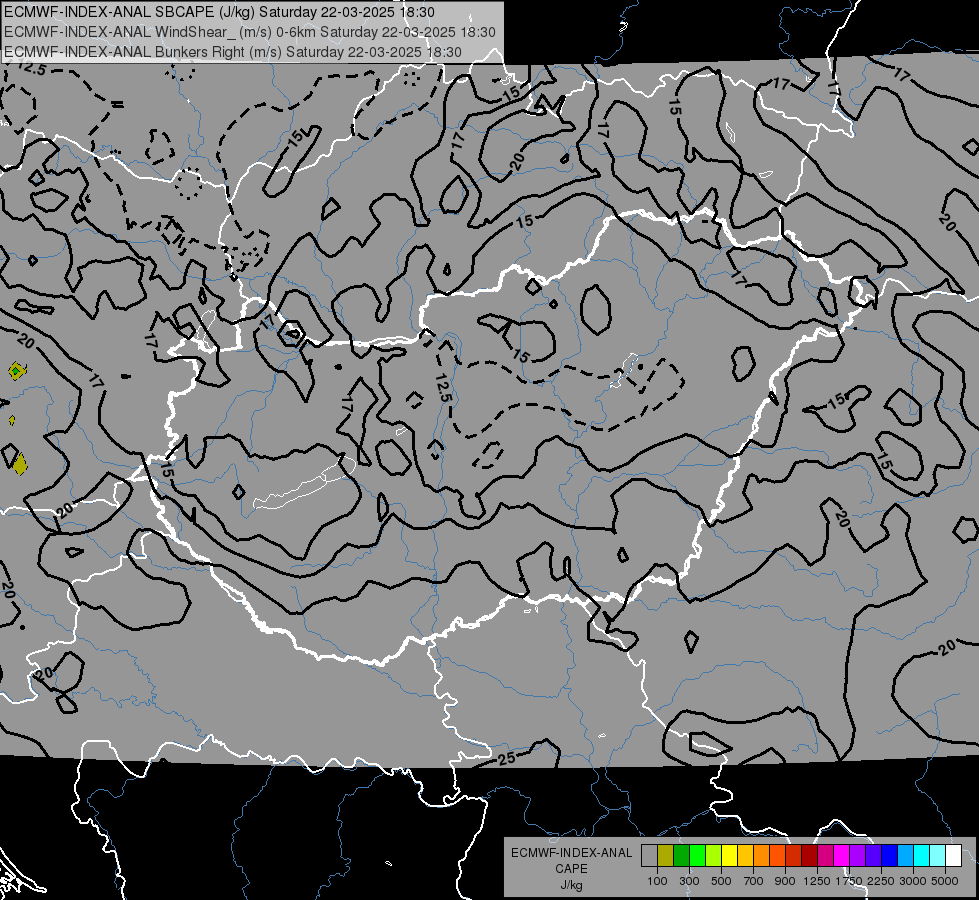Click the bright green legend swatch
This screenshot has height=900, width=979.
pyautogui.click(x=697, y=856)
